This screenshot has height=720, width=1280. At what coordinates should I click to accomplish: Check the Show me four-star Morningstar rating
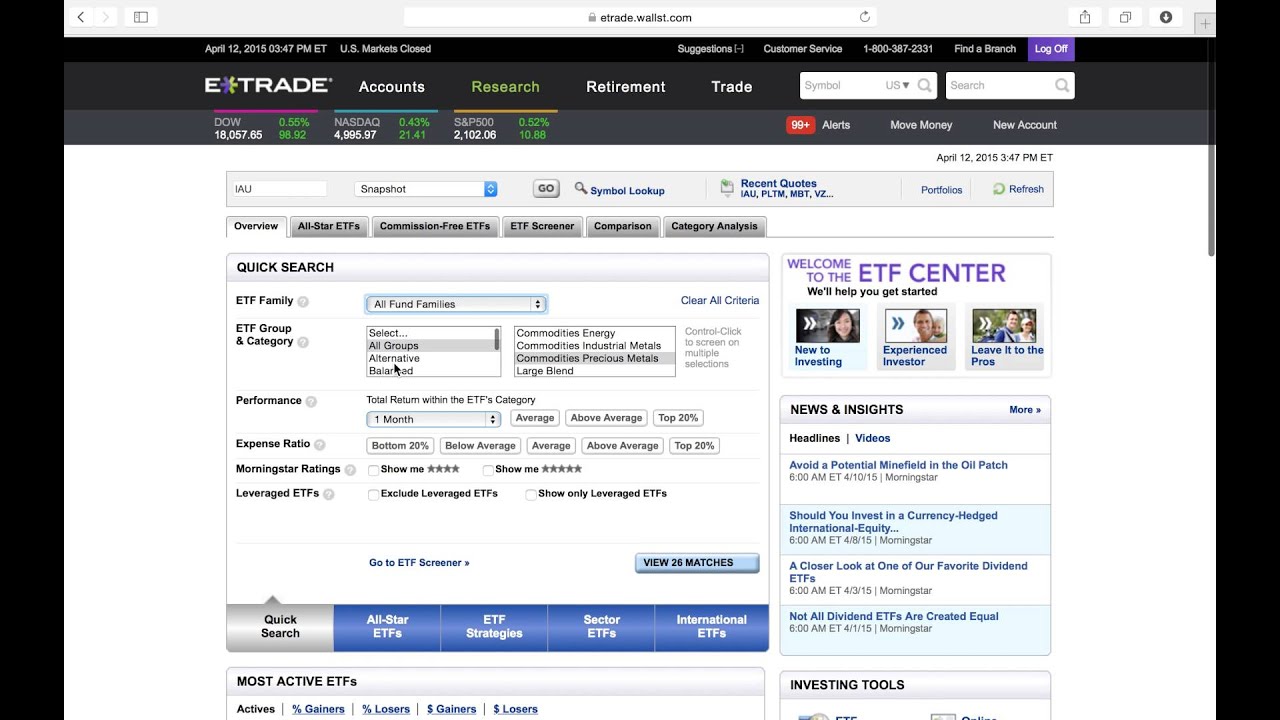click(374, 469)
